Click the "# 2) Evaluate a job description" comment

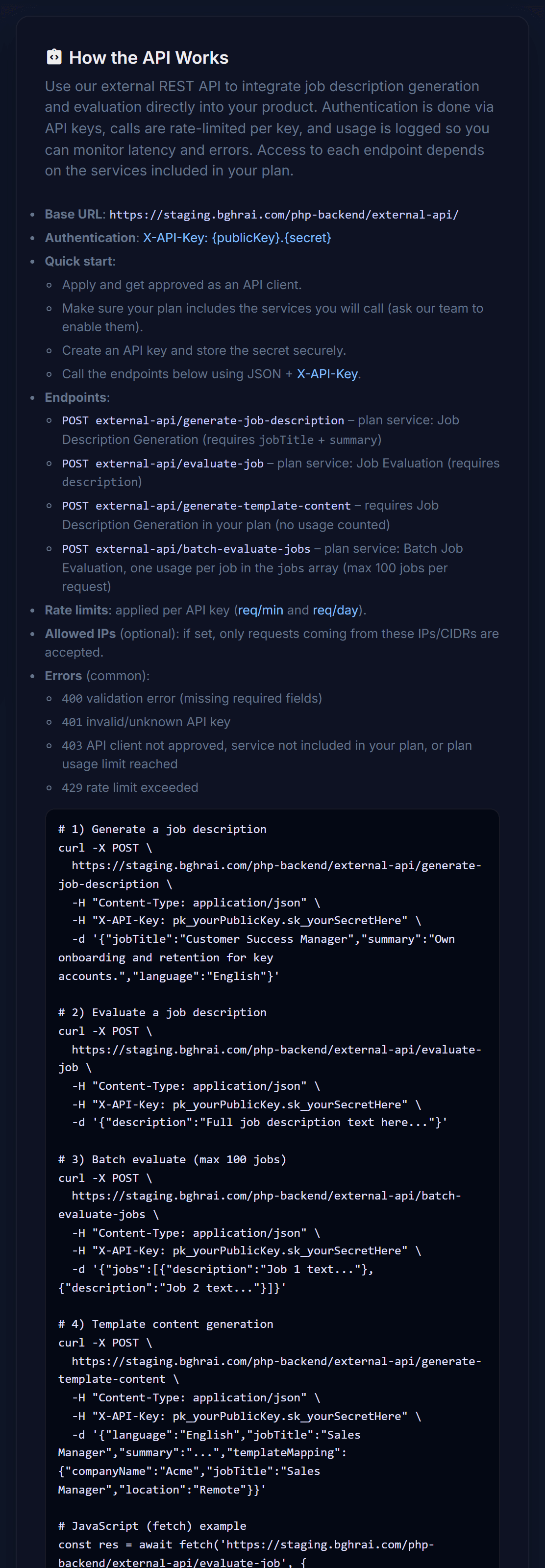pyautogui.click(x=163, y=1012)
